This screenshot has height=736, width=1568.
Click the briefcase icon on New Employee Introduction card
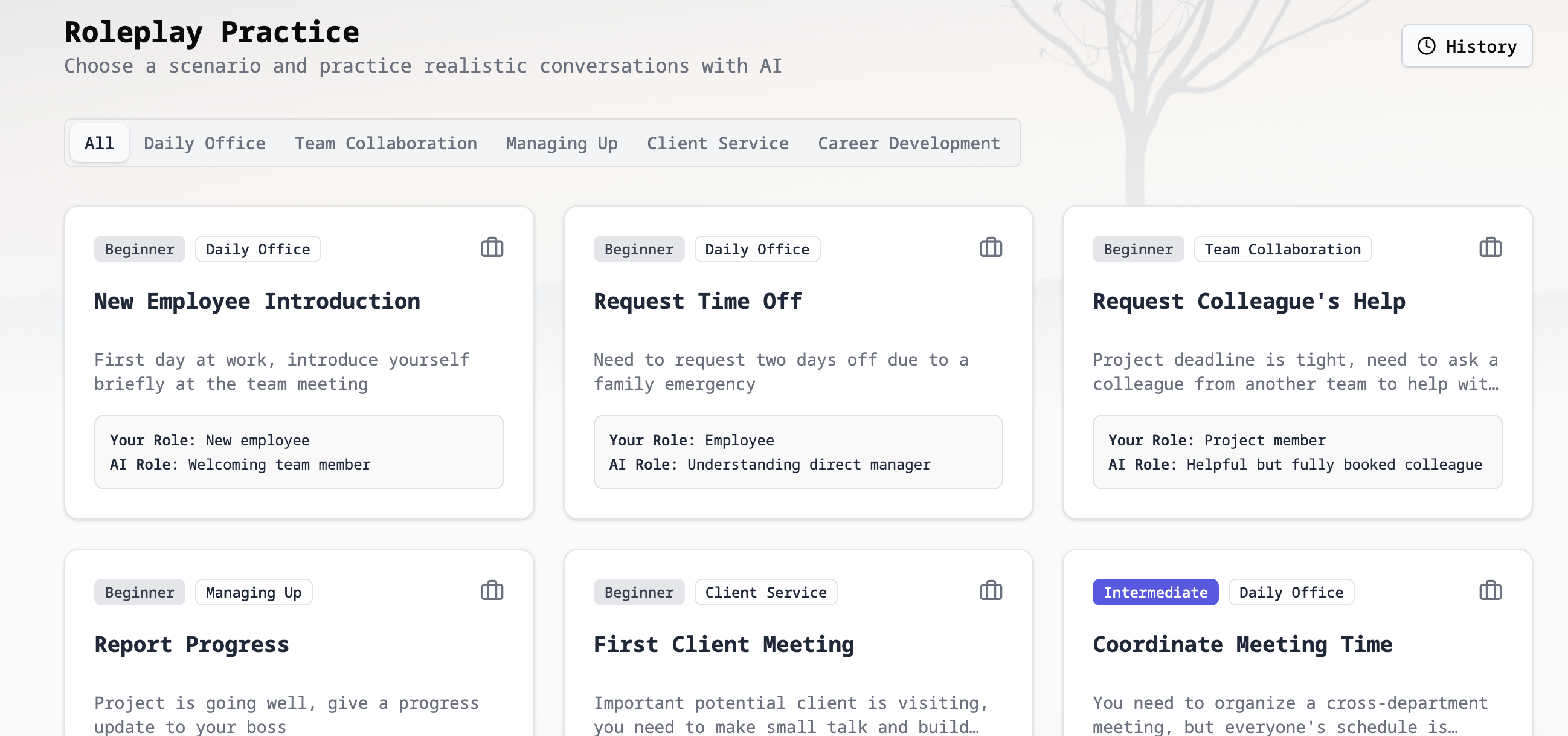(492, 248)
